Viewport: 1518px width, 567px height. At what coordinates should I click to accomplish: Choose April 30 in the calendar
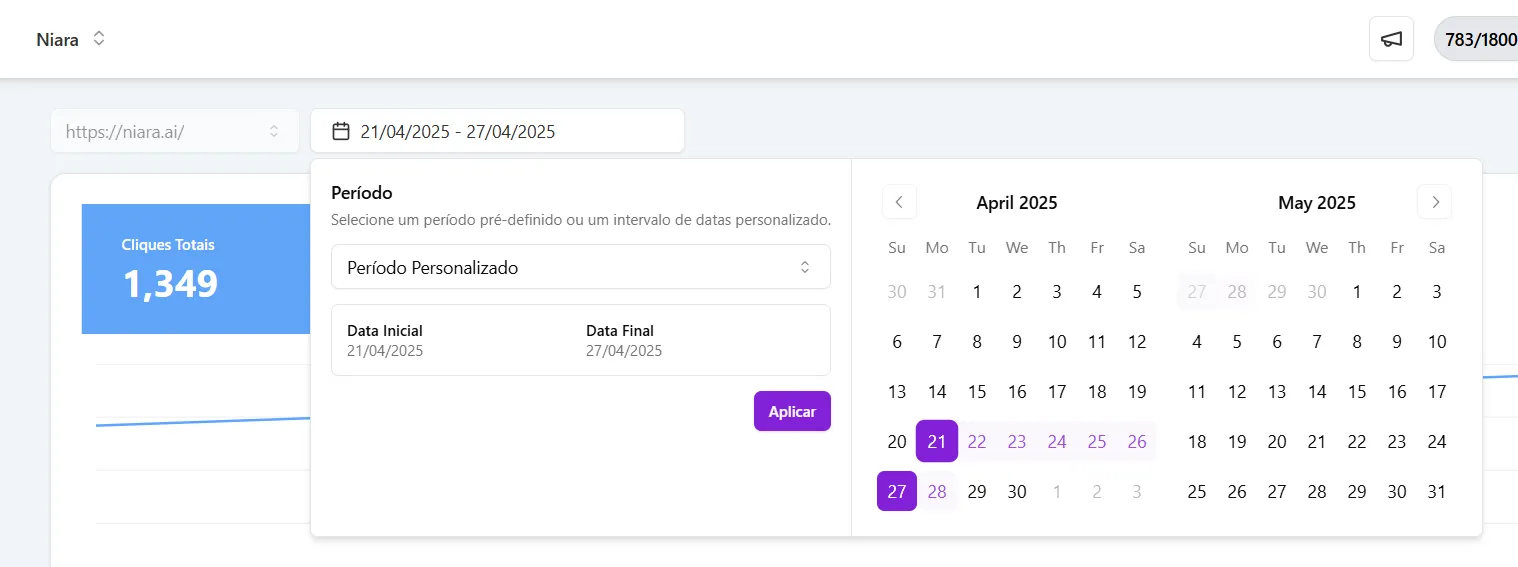(x=1017, y=491)
